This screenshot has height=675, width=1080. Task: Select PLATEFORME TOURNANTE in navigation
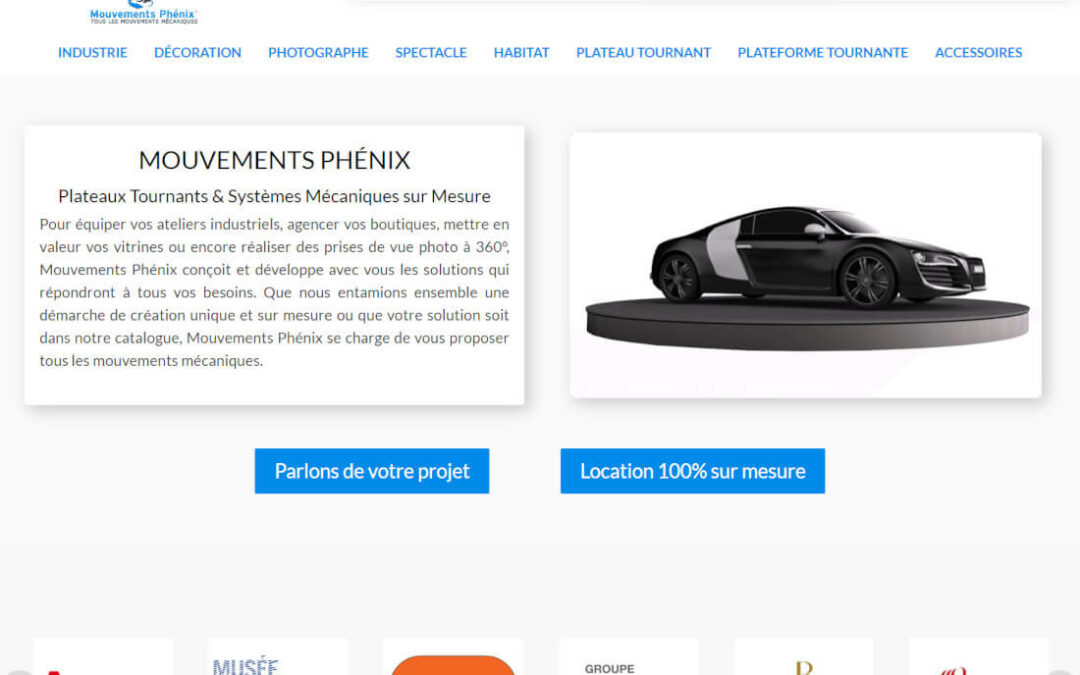(x=822, y=52)
